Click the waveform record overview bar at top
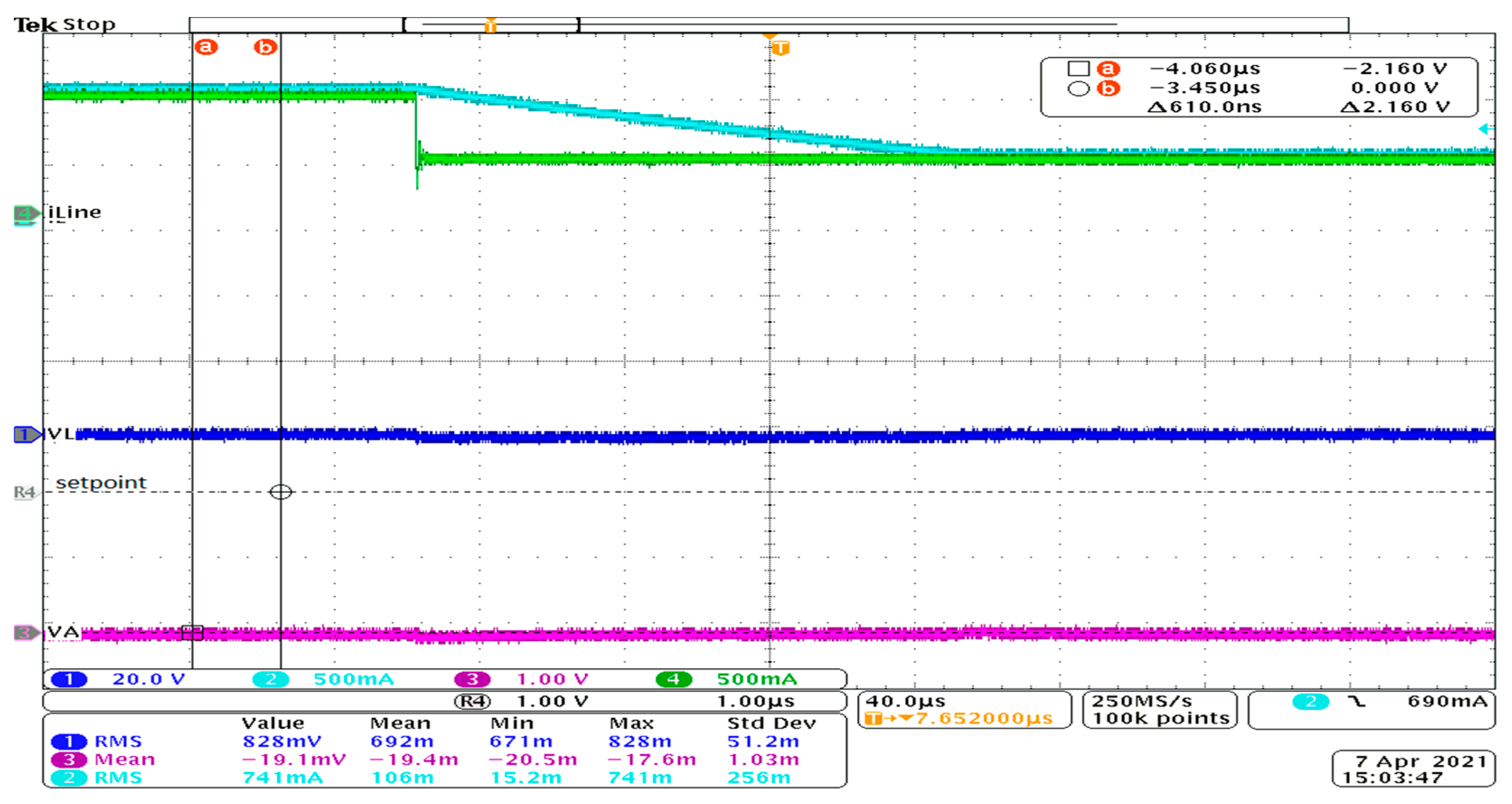 pyautogui.click(x=768, y=25)
